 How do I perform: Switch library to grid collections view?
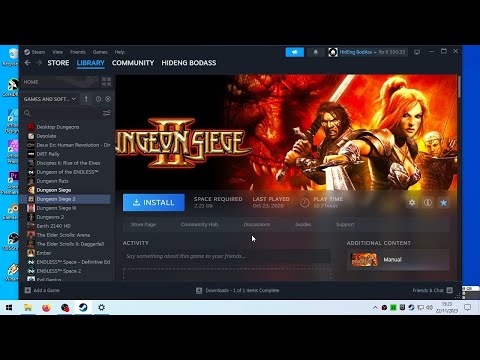(x=106, y=82)
